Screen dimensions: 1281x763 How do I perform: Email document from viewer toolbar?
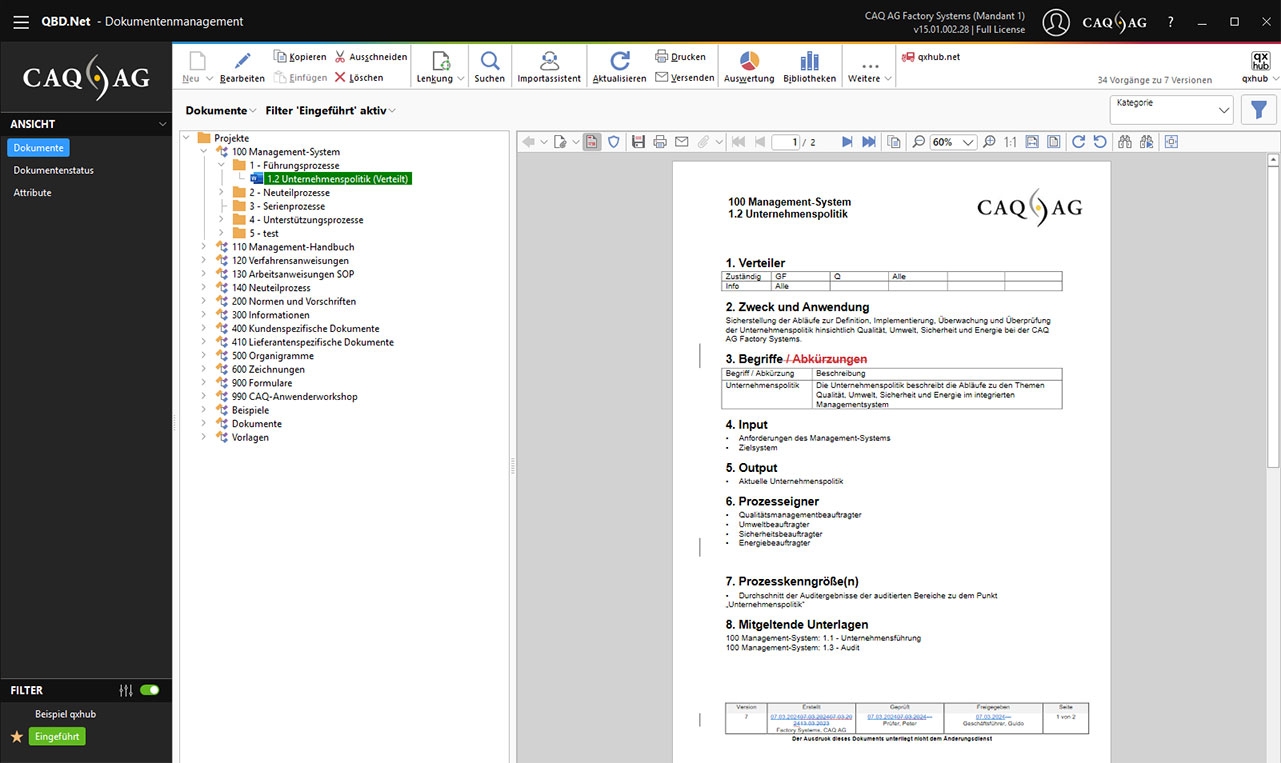pyautogui.click(x=682, y=142)
